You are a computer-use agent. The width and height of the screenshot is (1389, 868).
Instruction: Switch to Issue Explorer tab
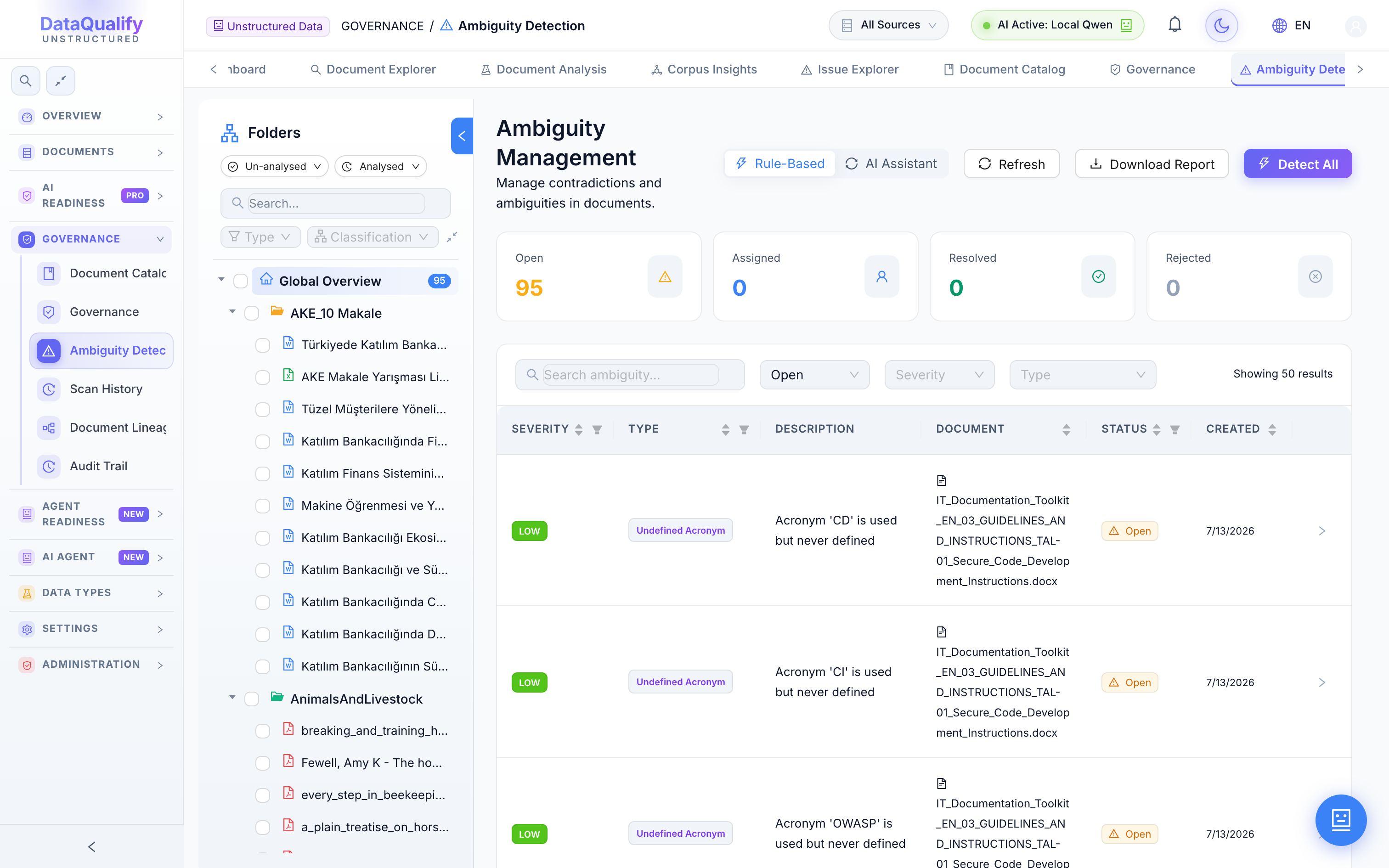tap(850, 69)
